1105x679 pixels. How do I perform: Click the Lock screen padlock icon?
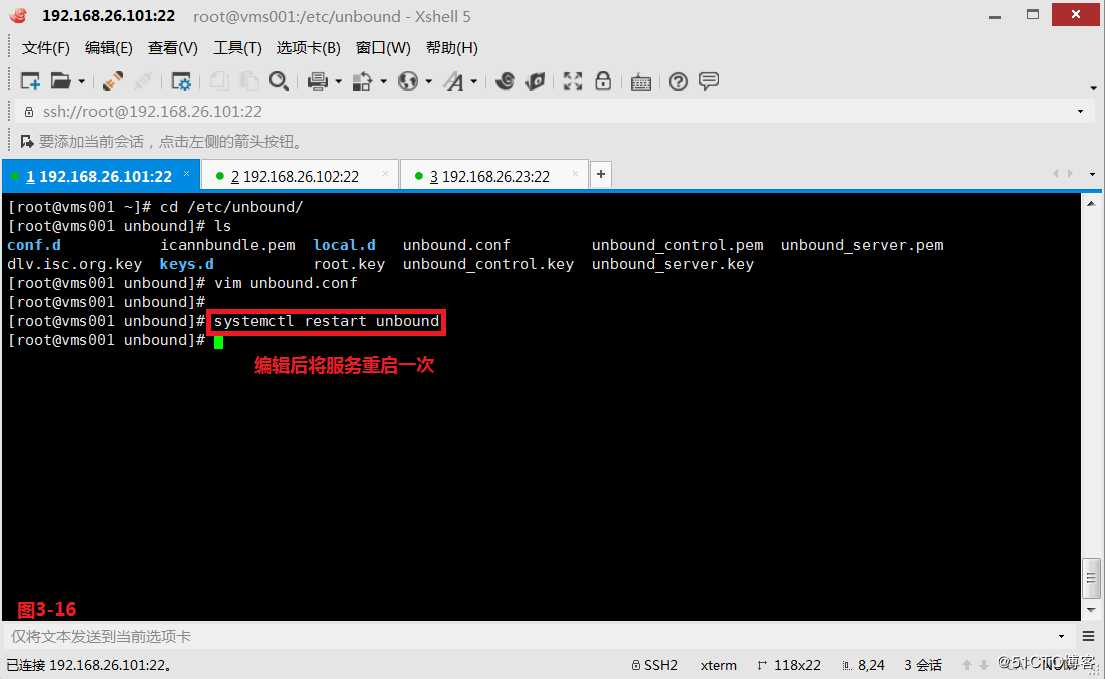pos(603,81)
